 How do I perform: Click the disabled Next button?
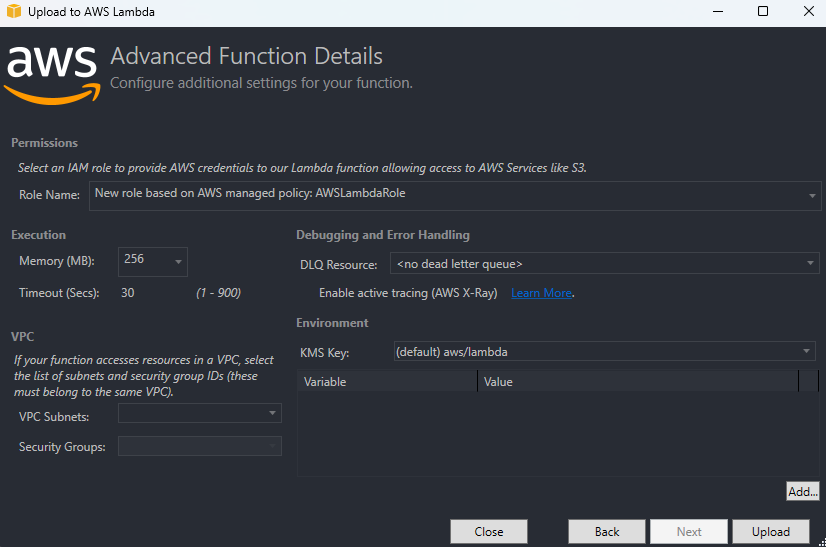click(x=689, y=532)
